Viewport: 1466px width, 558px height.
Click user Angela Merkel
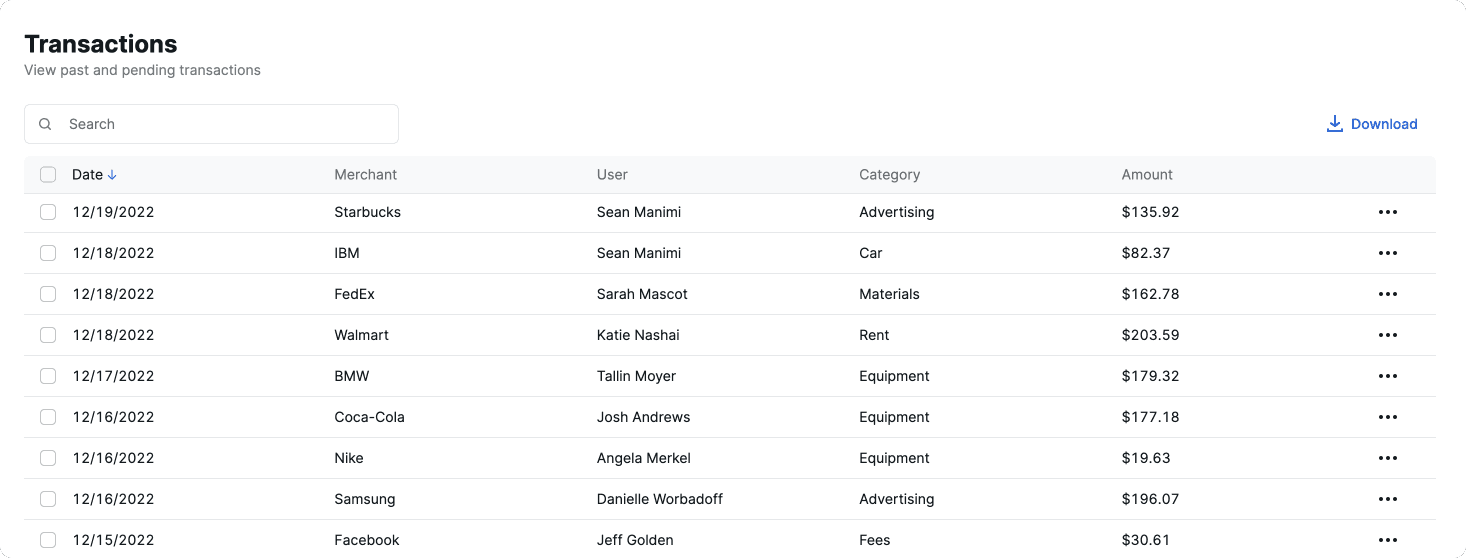click(644, 458)
